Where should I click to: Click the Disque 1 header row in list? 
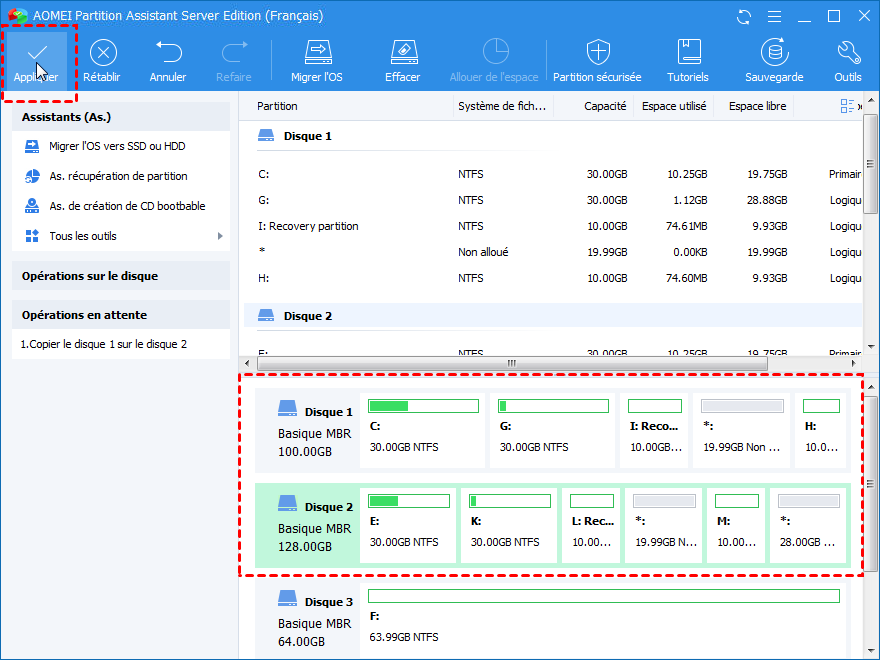pyautogui.click(x=553, y=136)
